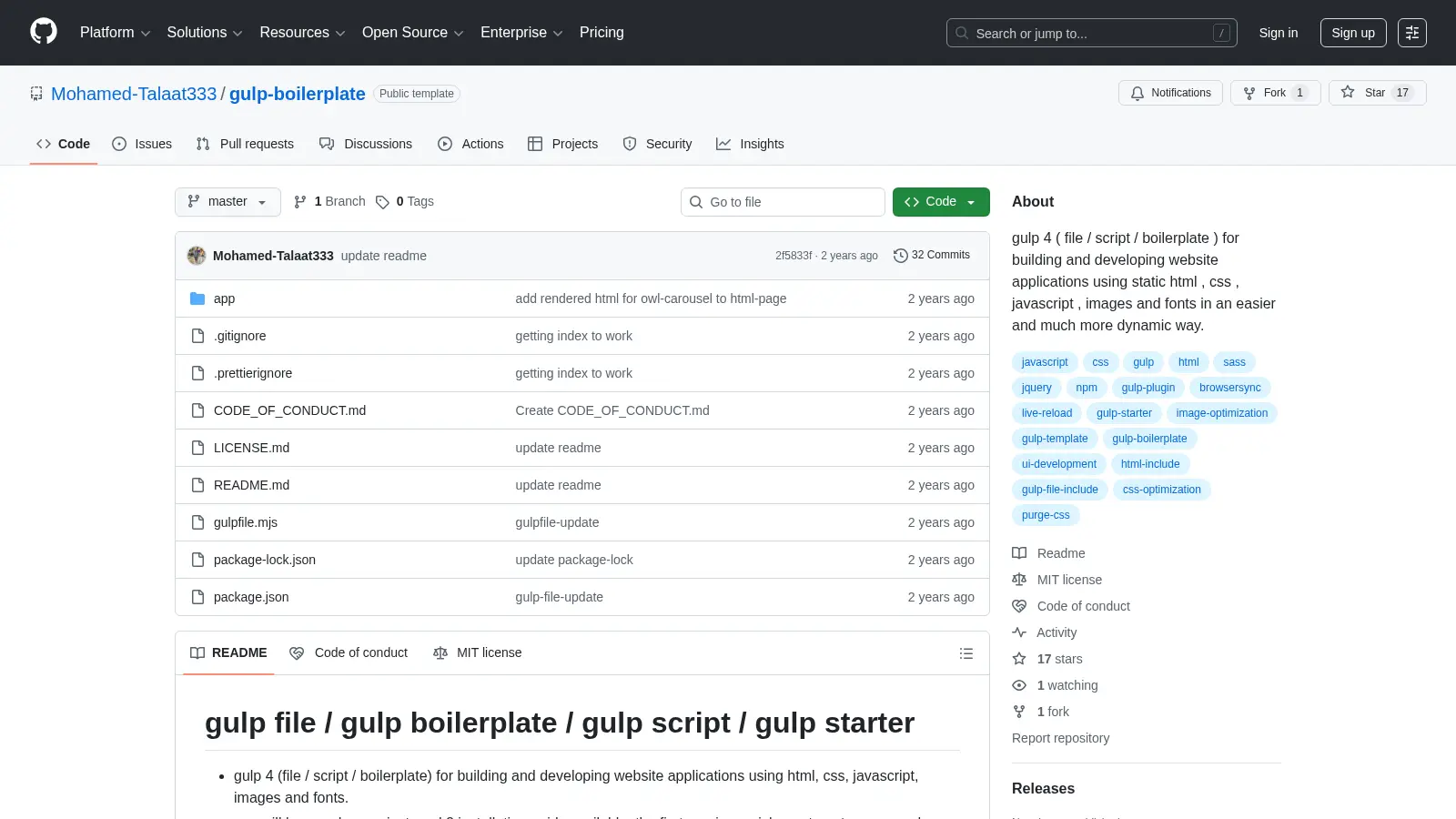This screenshot has width=1456, height=819.
Task: Open the Projects tab
Action: coord(563,144)
